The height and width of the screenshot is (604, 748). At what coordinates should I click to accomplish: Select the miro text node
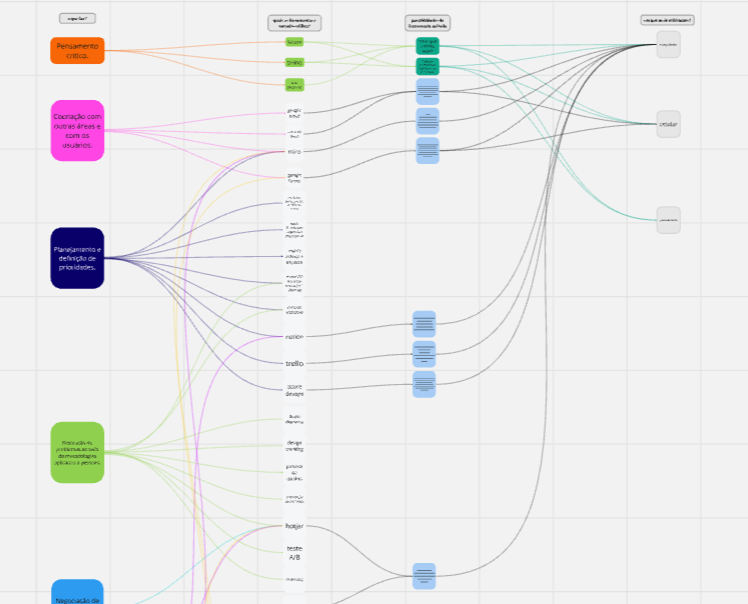pos(294,152)
